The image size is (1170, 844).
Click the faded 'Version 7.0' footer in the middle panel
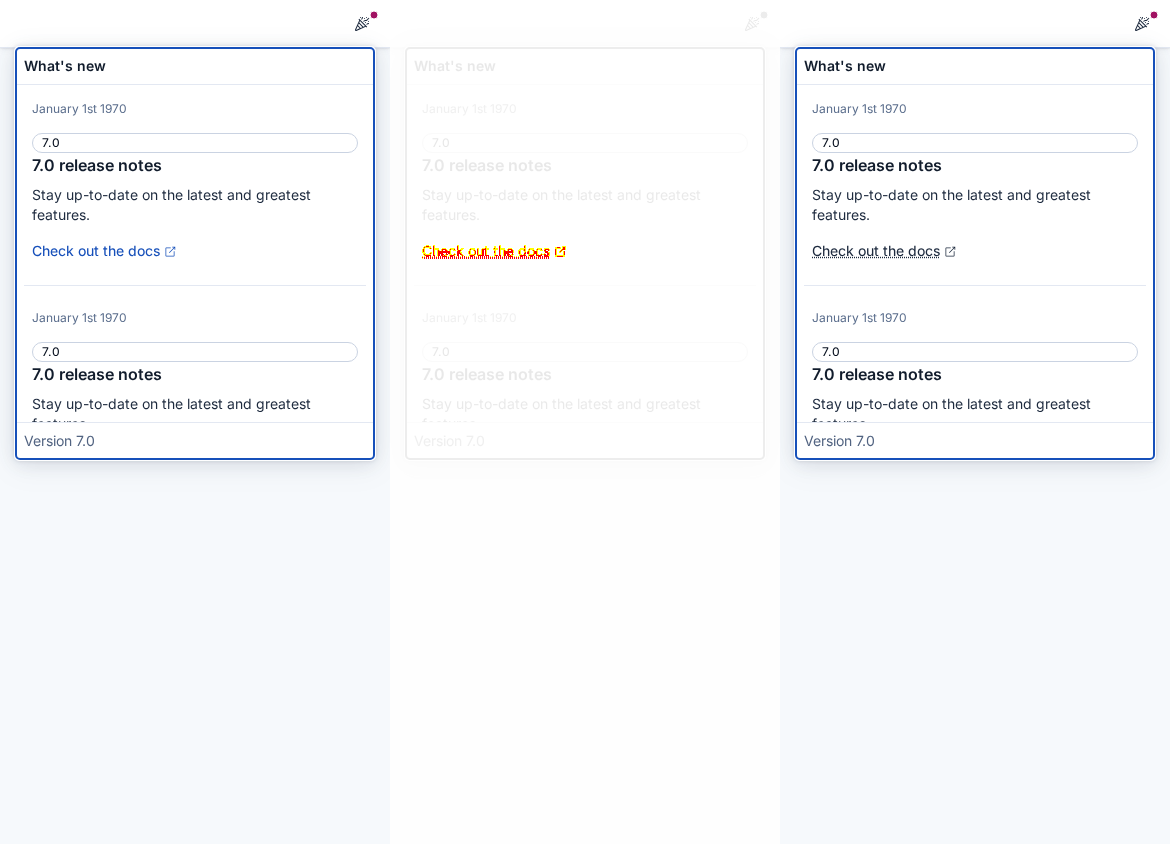[449, 441]
